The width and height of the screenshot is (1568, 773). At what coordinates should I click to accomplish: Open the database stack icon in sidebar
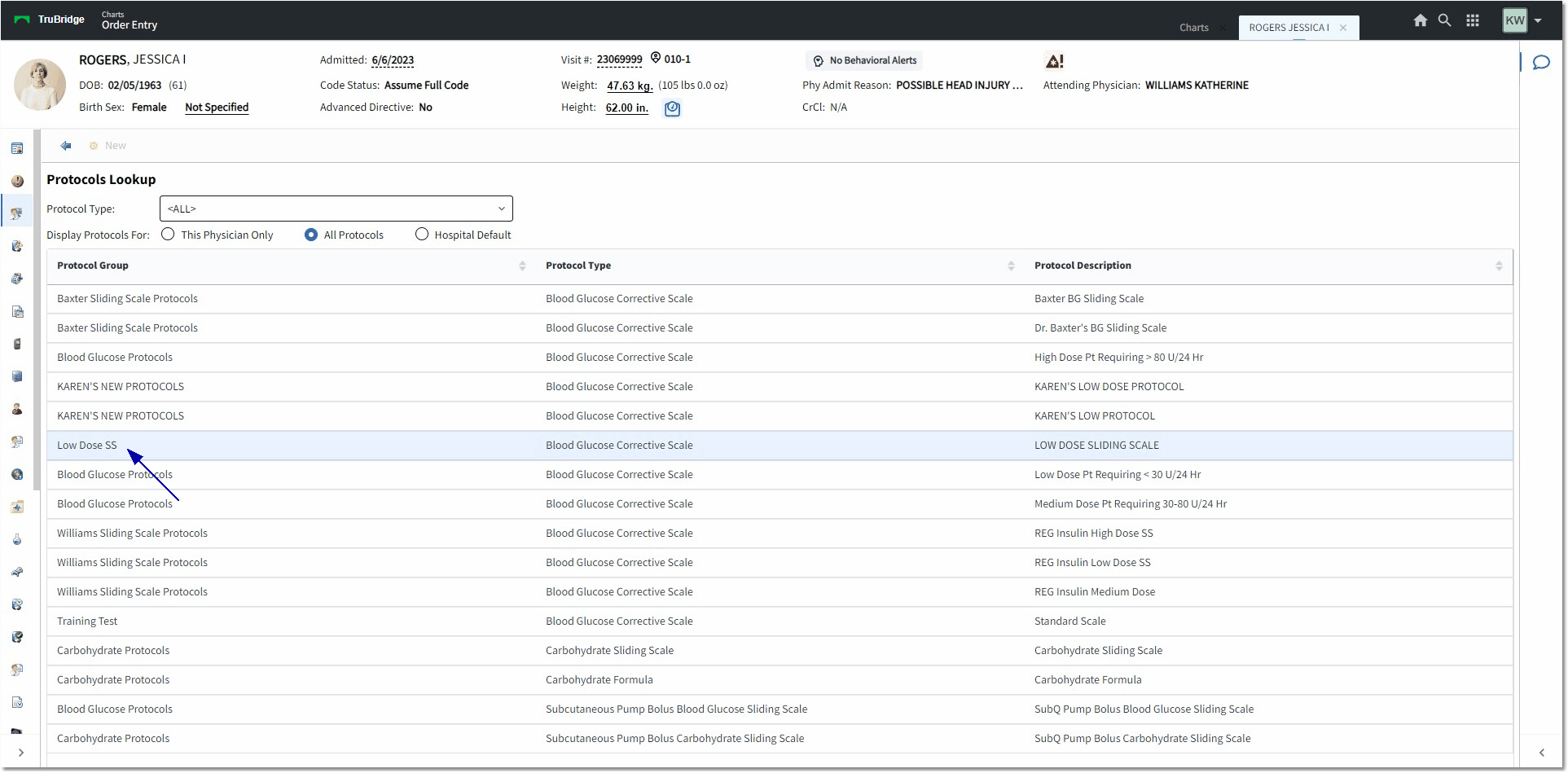[x=17, y=376]
